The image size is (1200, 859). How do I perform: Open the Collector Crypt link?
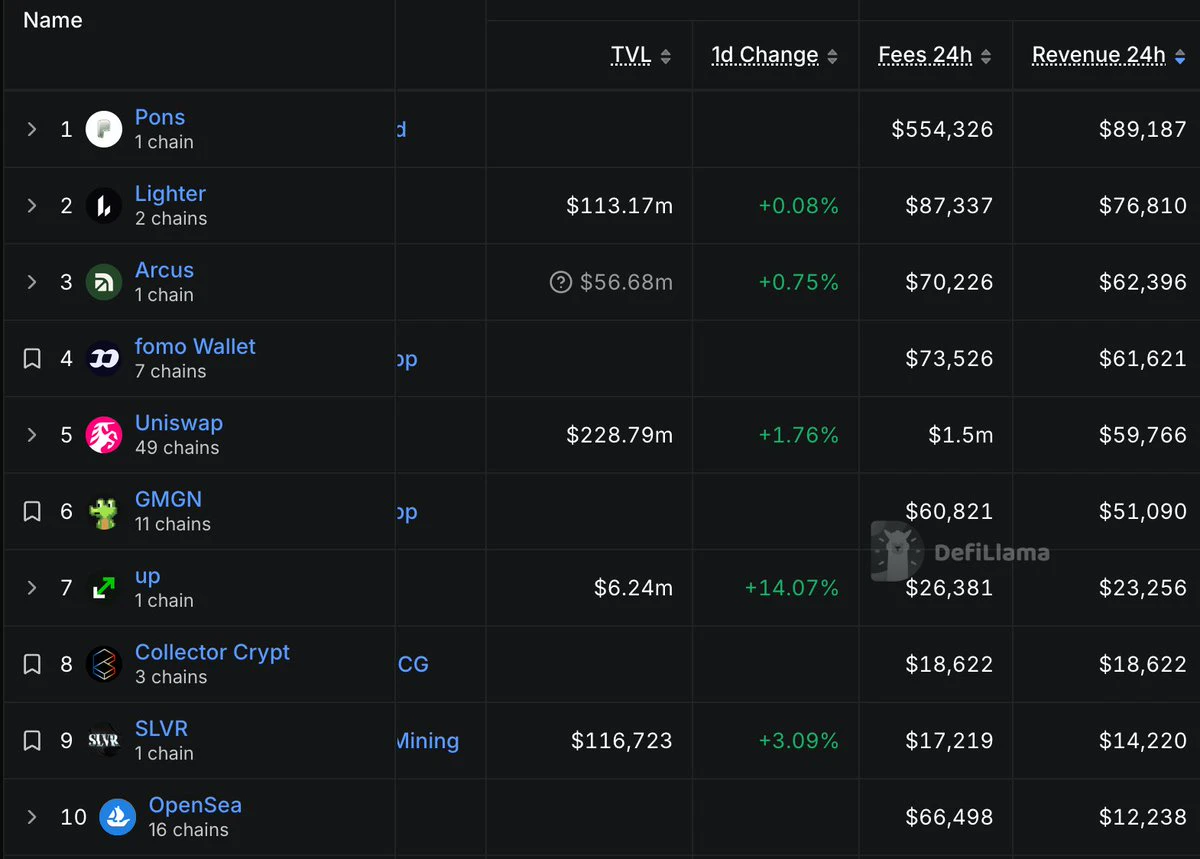(x=212, y=652)
